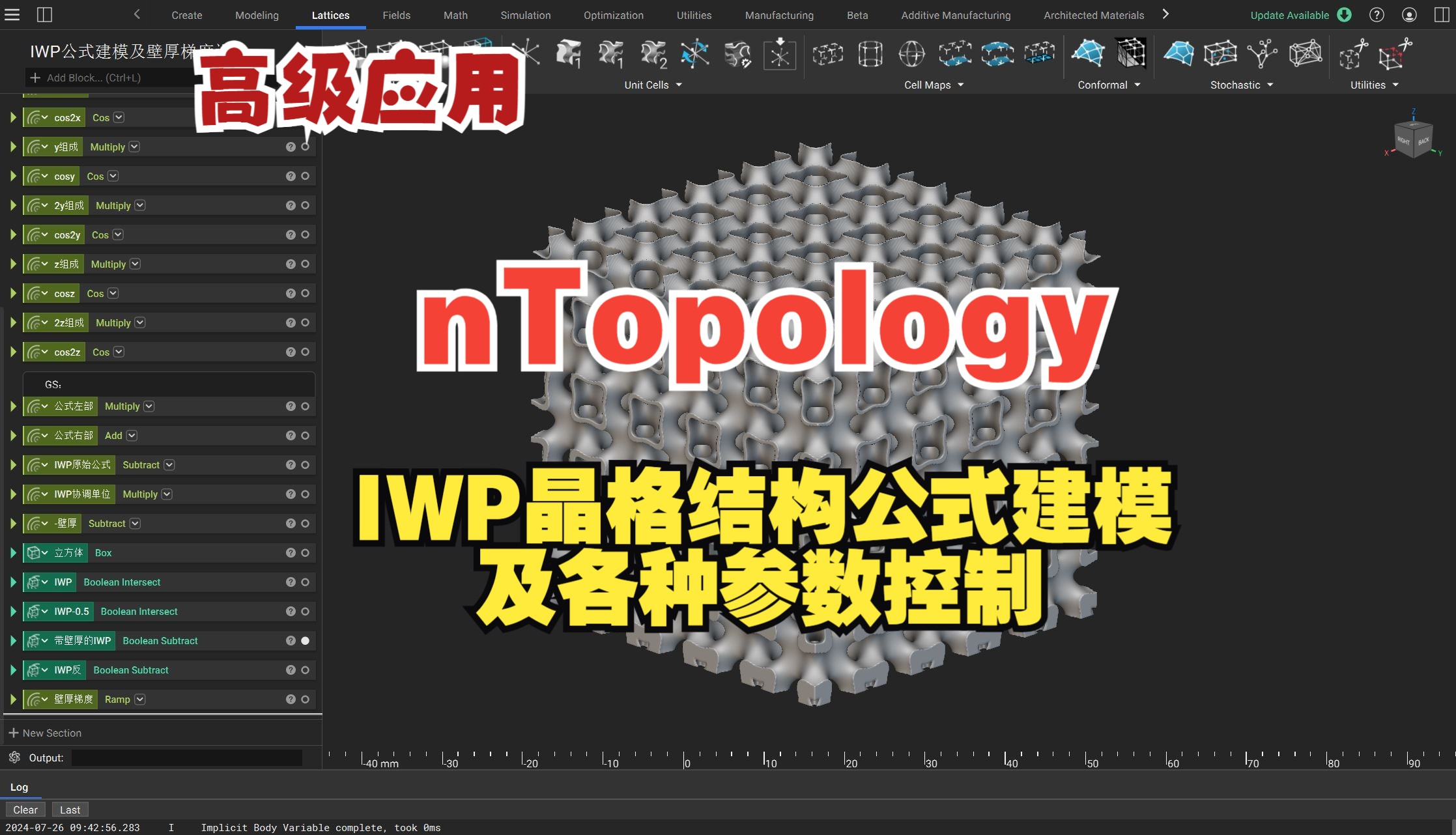The image size is (1456, 835).
Task: Switch to the Math tab
Action: pyautogui.click(x=455, y=15)
